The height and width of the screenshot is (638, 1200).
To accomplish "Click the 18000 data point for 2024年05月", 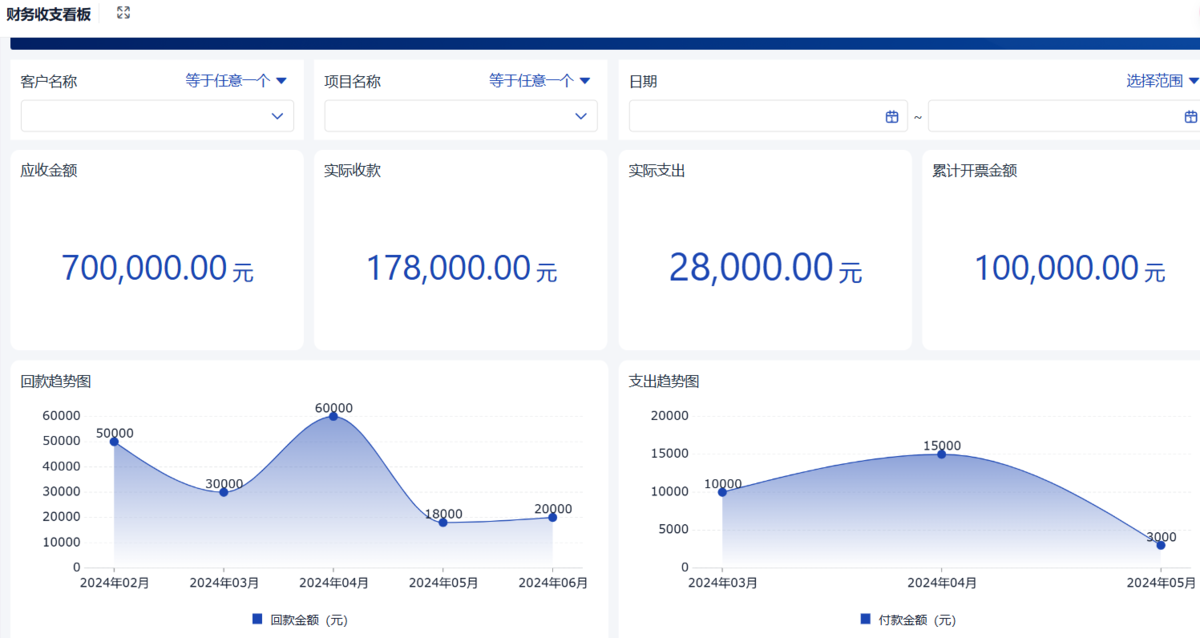I will point(443,522).
